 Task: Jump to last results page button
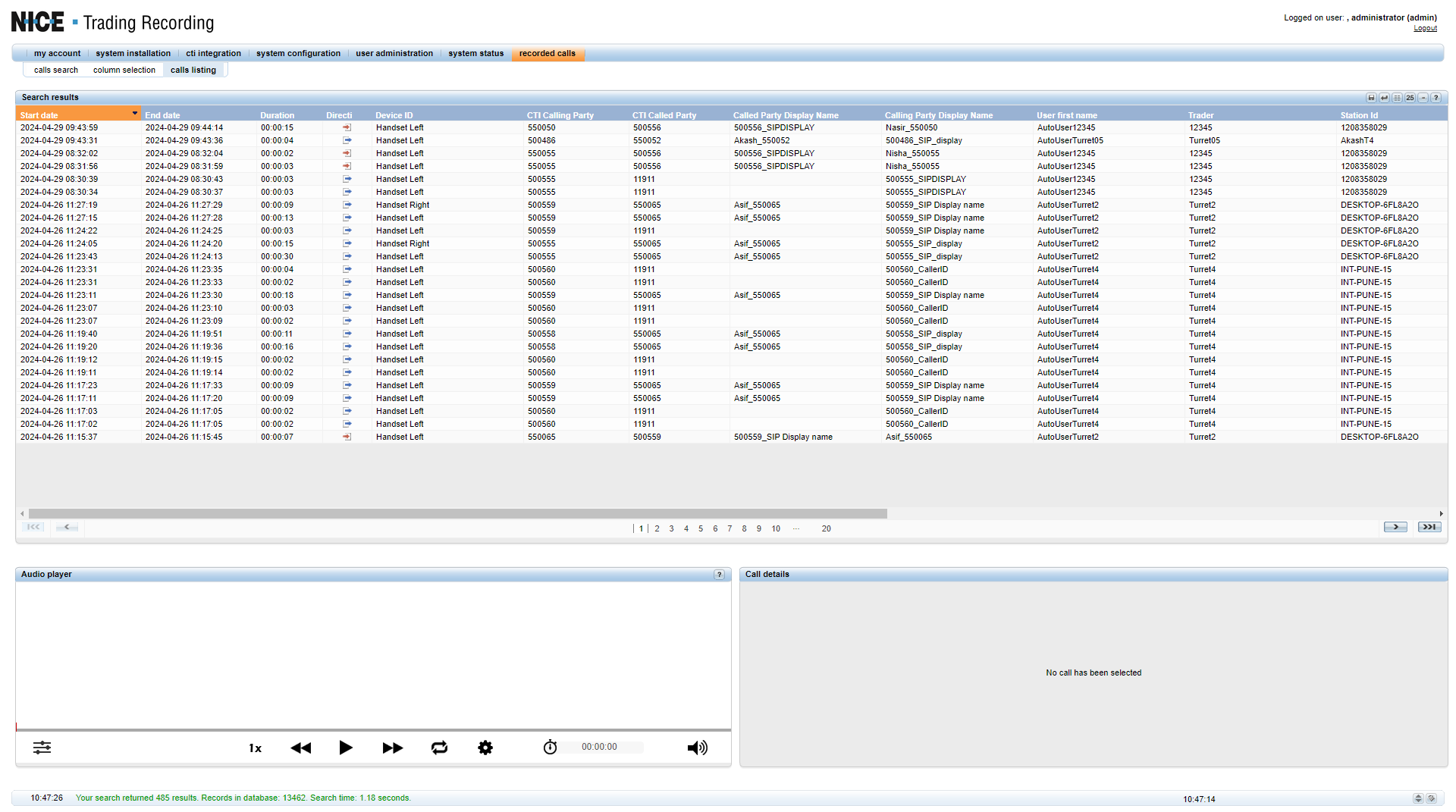coord(1429,527)
